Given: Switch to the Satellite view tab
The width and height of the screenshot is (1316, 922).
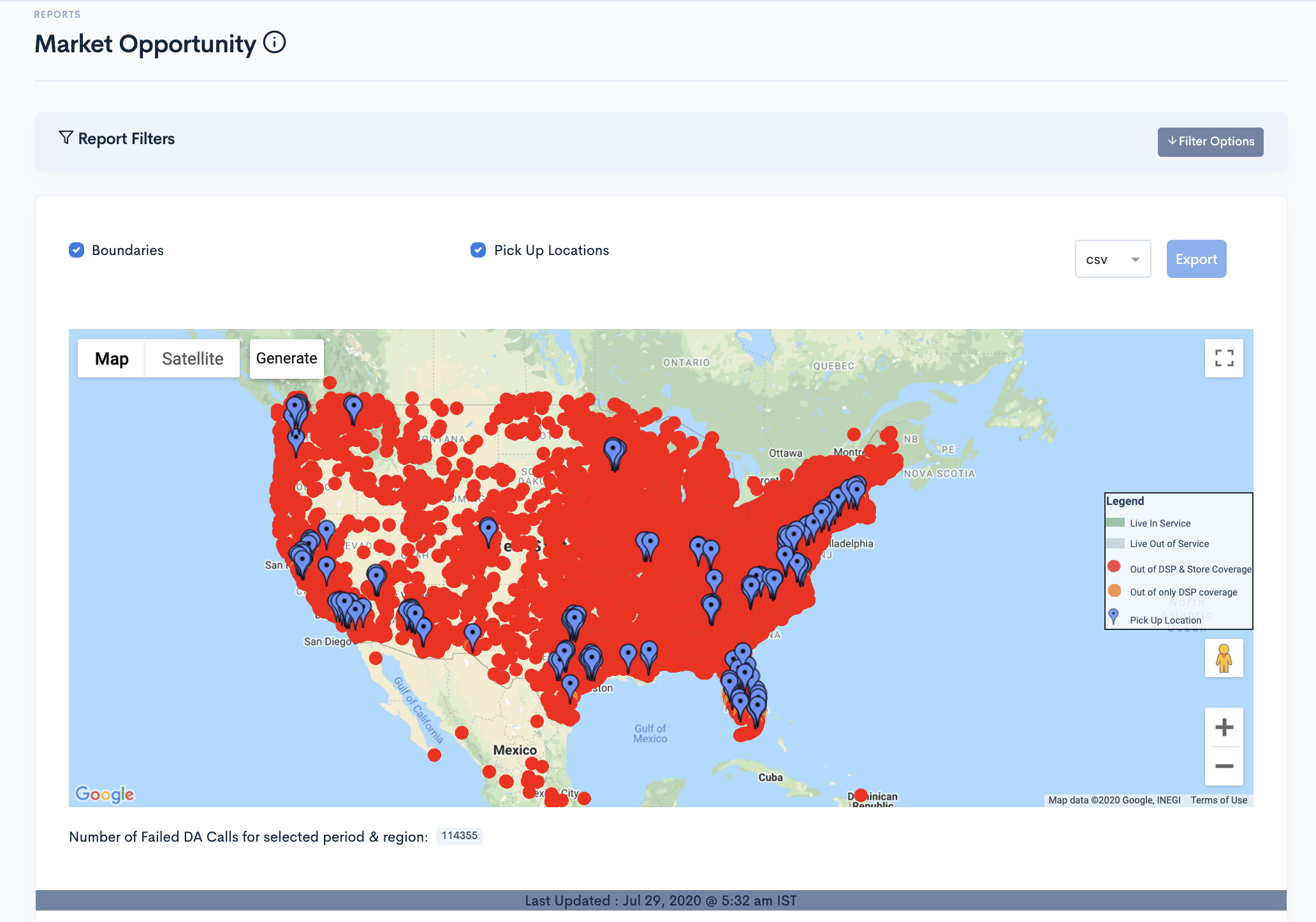Looking at the screenshot, I should pyautogui.click(x=193, y=358).
